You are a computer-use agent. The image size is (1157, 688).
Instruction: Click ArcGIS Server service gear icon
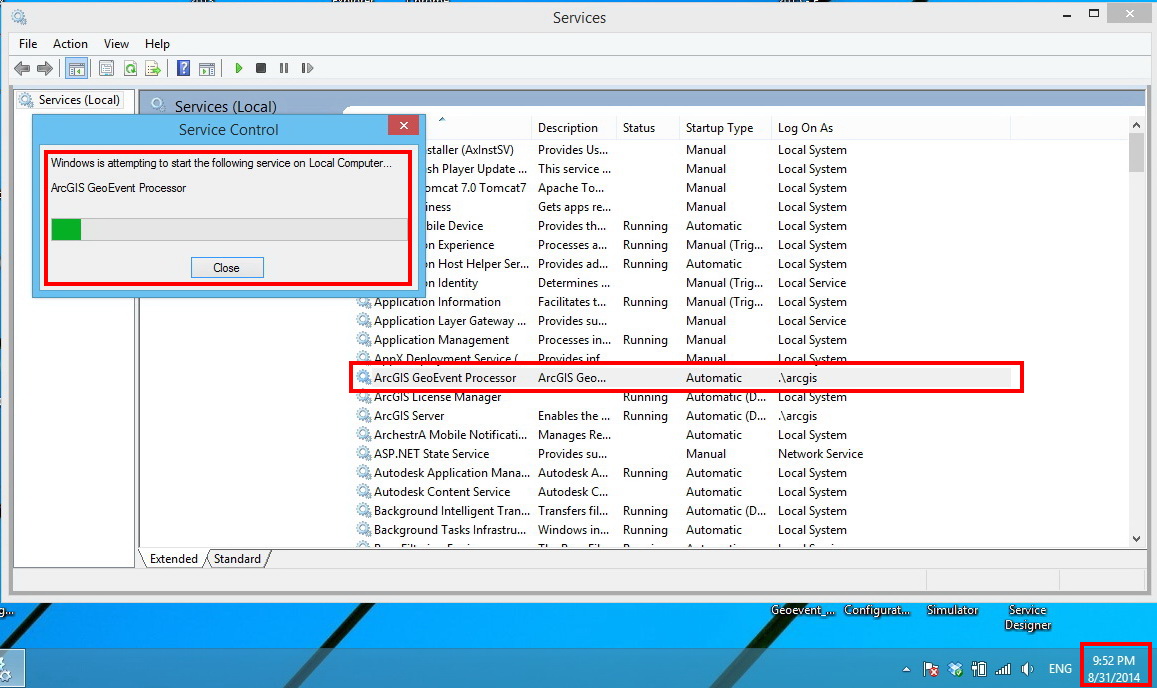click(364, 415)
